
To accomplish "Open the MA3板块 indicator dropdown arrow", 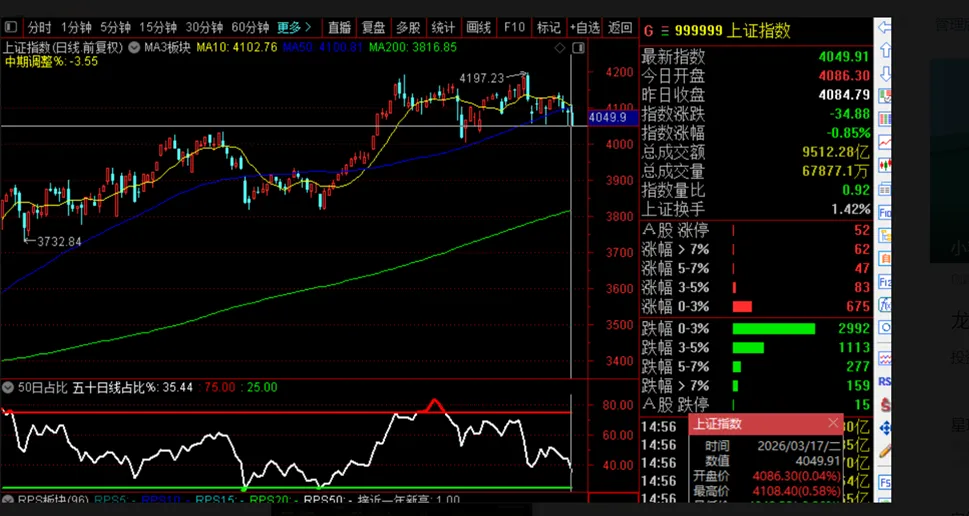I will point(133,47).
